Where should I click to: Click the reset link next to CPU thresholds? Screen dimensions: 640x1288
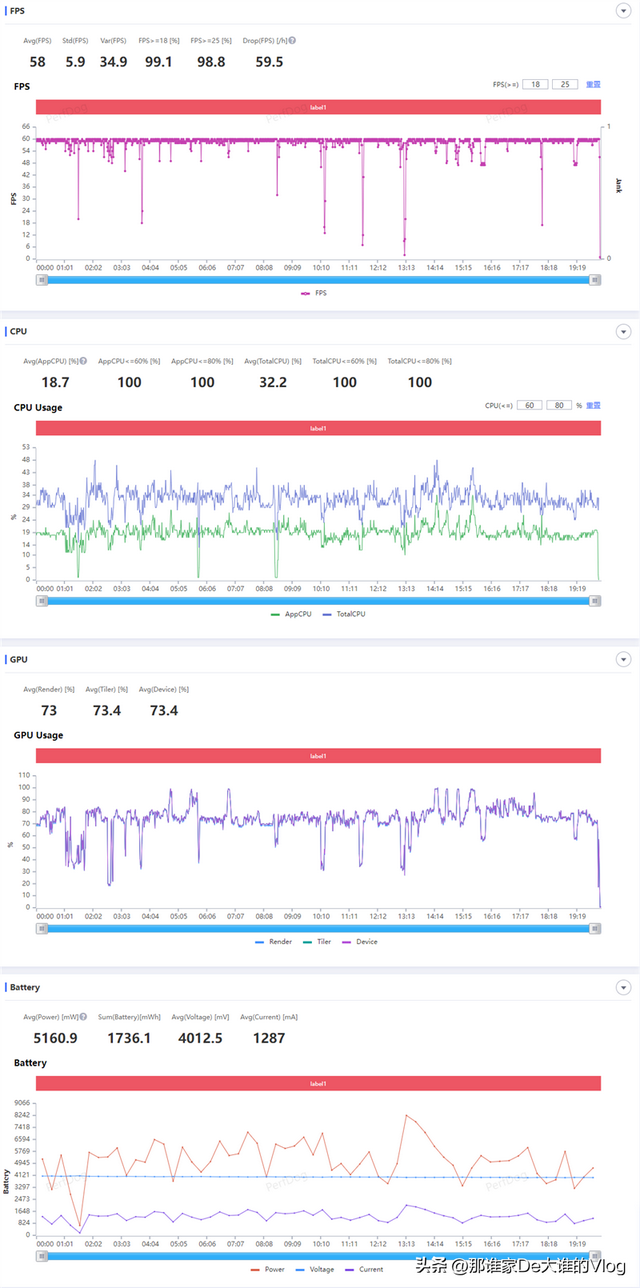[x=593, y=405]
